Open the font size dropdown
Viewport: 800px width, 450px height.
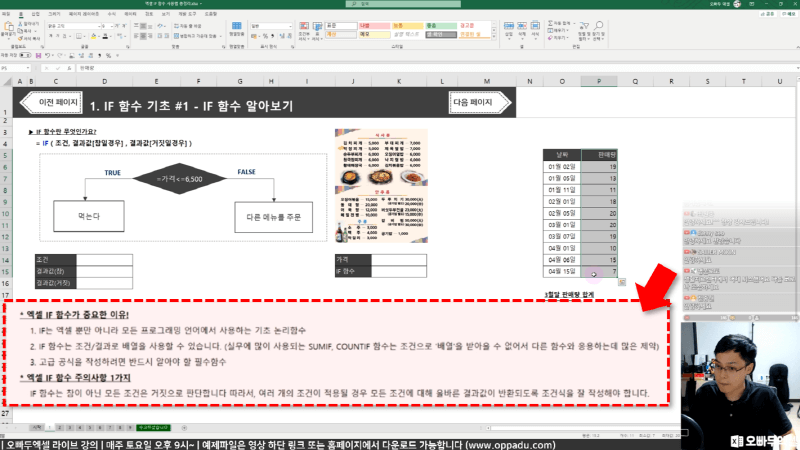coord(111,26)
